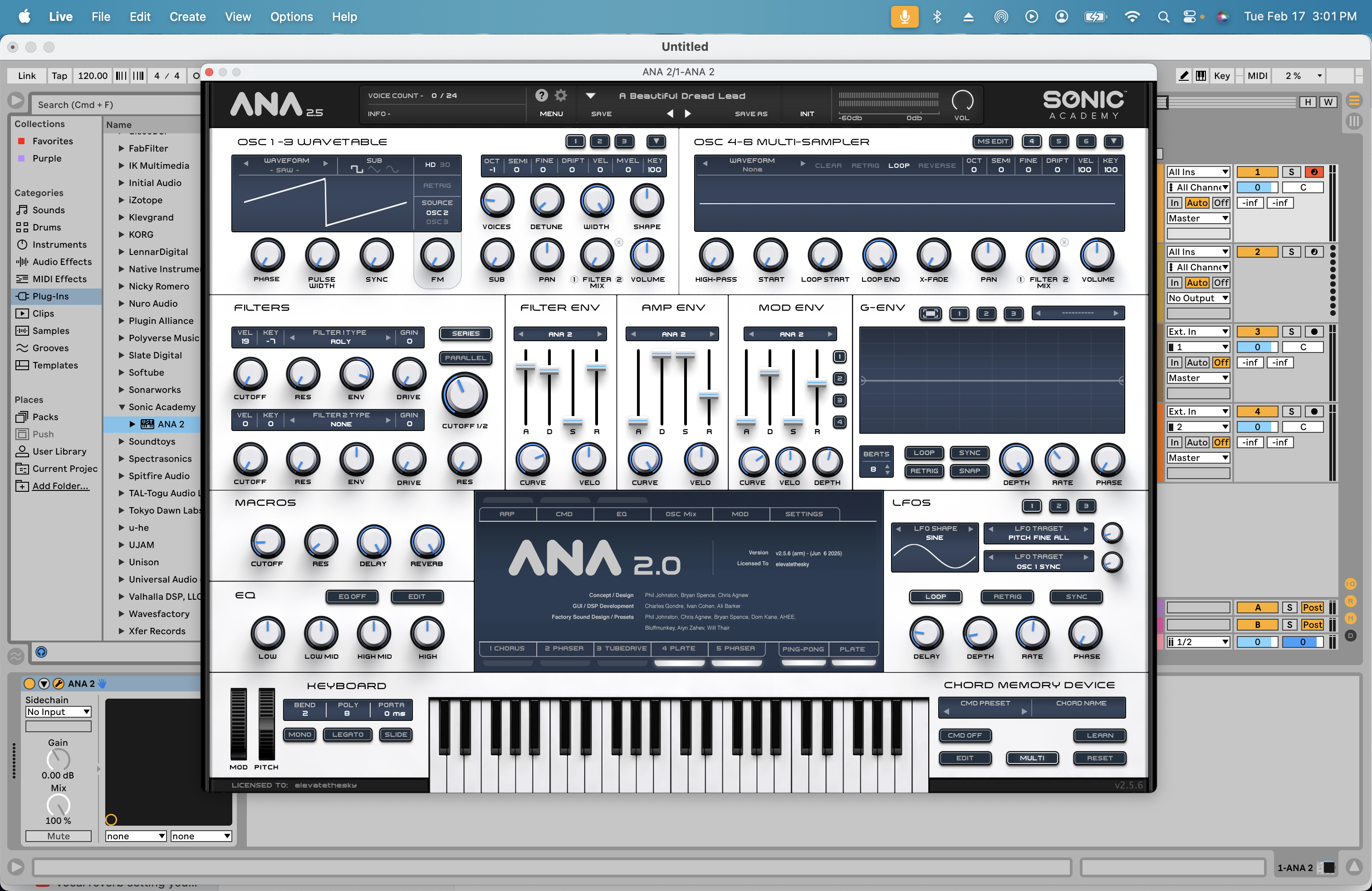Click LEARN in the Chord Memory Device

coord(1099,735)
